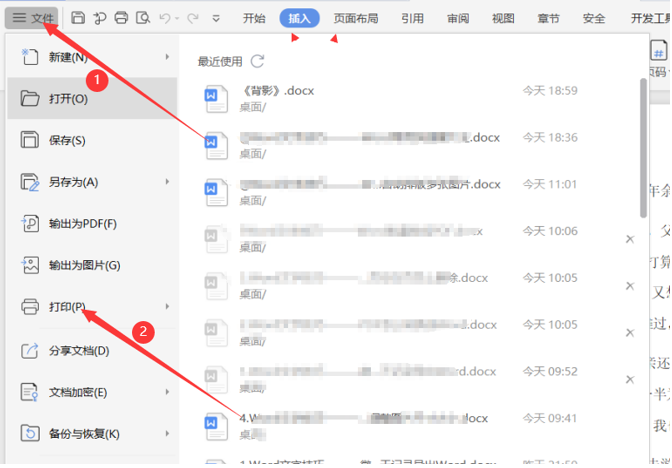Image resolution: width=672 pixels, height=468 pixels.
Task: Expand the New (新建) submenu arrow
Action: [167, 57]
